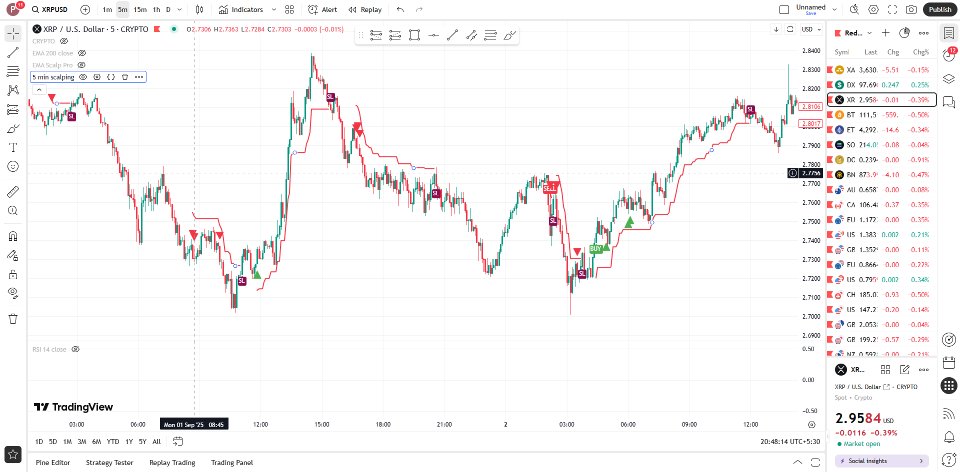Viewport: 960px width, 472px height.
Task: Open the notifications bell icon
Action: (x=949, y=436)
